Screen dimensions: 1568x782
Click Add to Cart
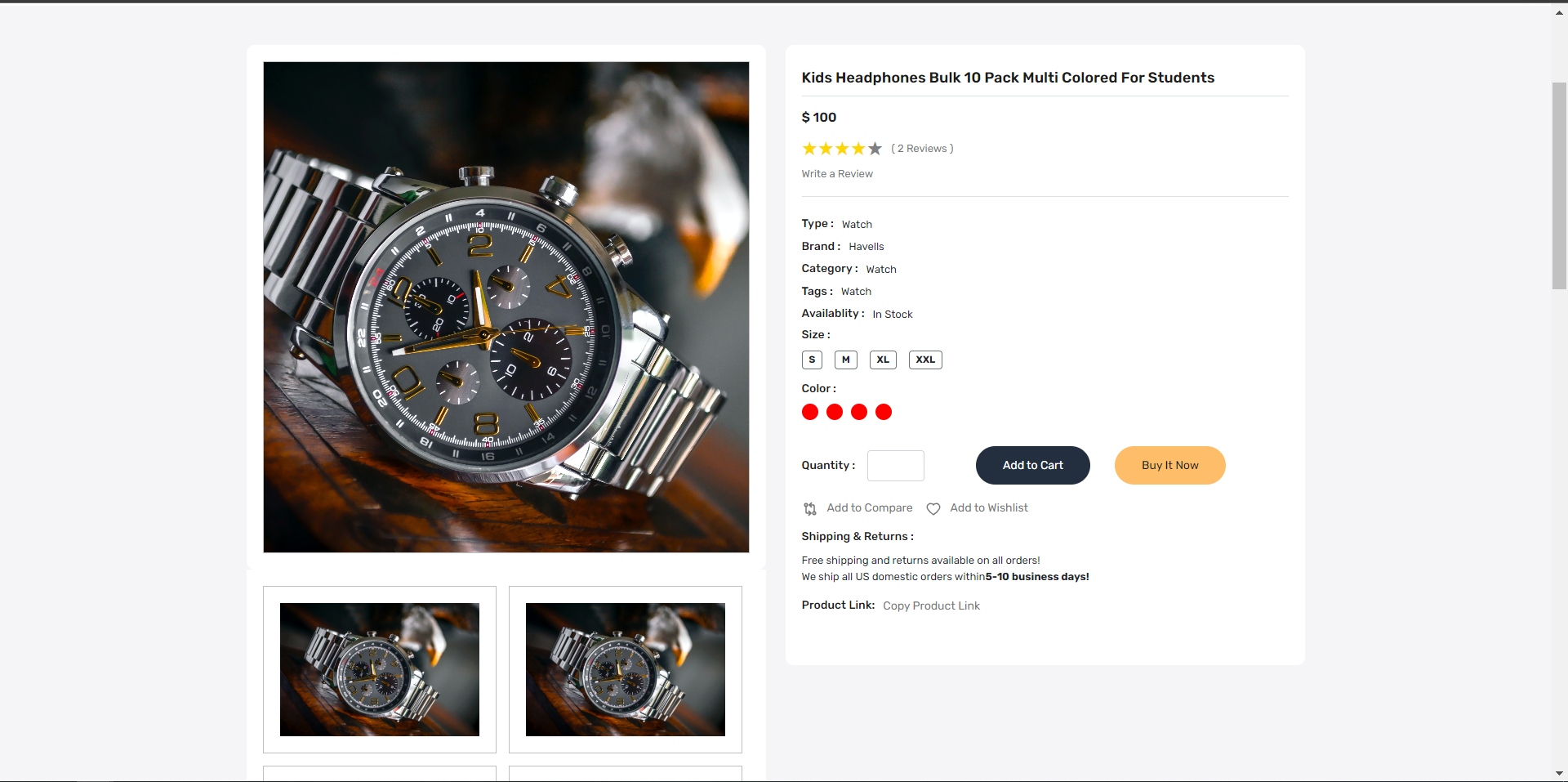(1032, 465)
